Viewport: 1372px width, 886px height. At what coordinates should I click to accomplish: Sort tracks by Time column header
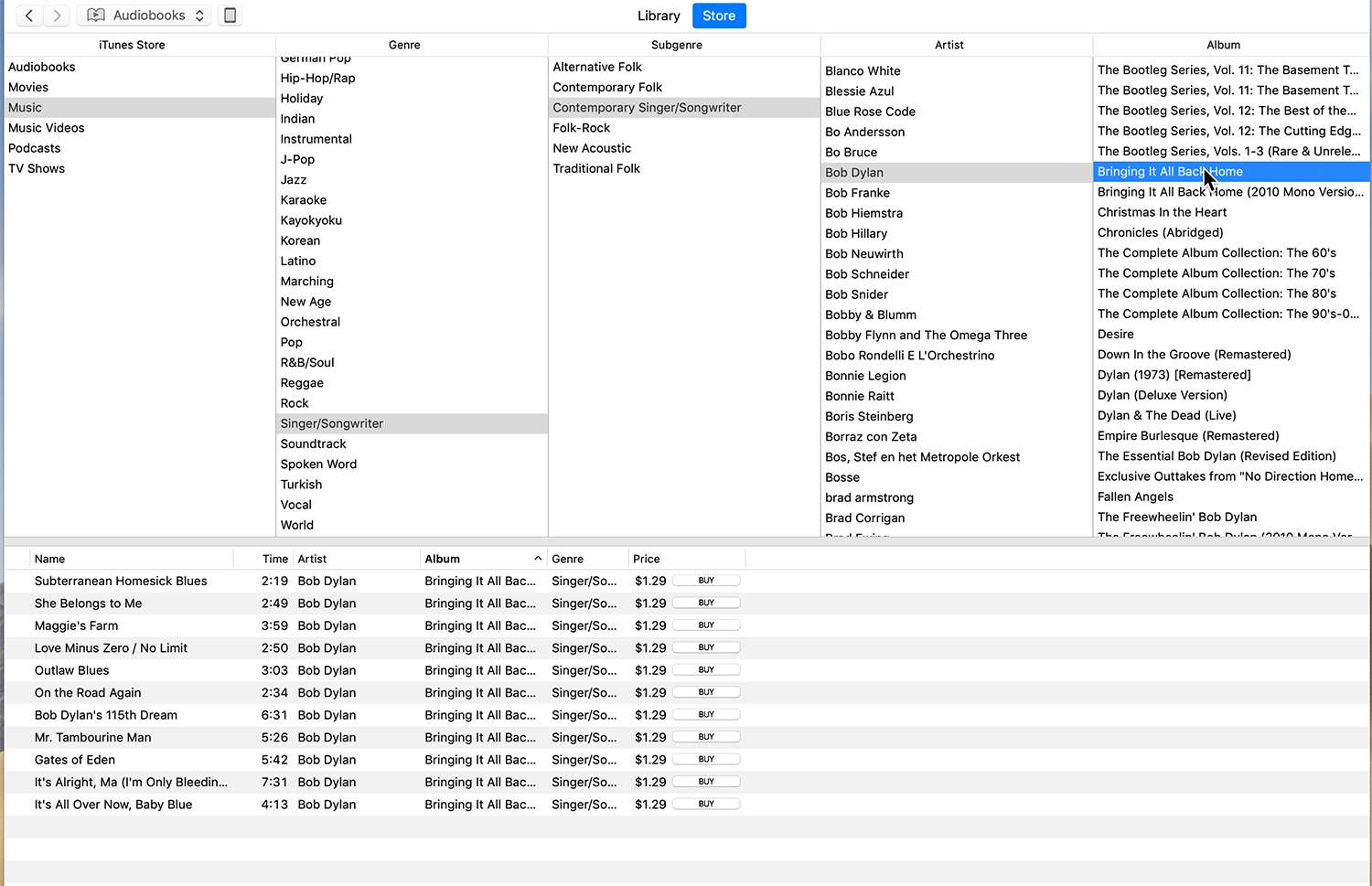point(274,559)
